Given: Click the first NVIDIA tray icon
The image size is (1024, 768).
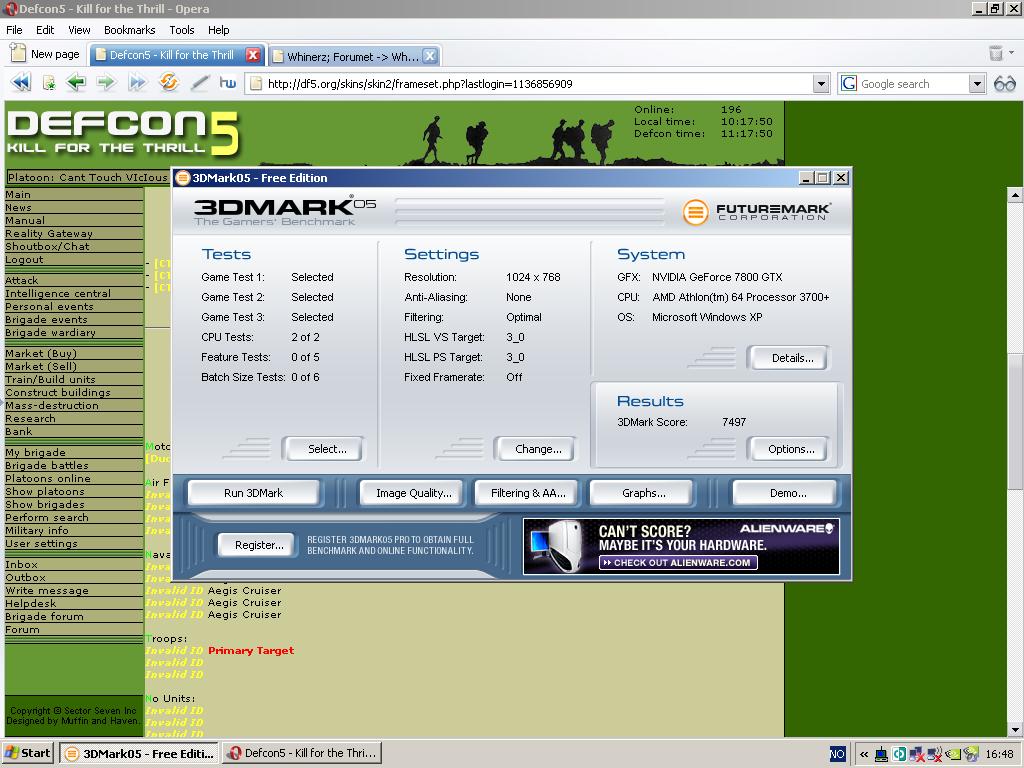Looking at the screenshot, I should [x=953, y=754].
